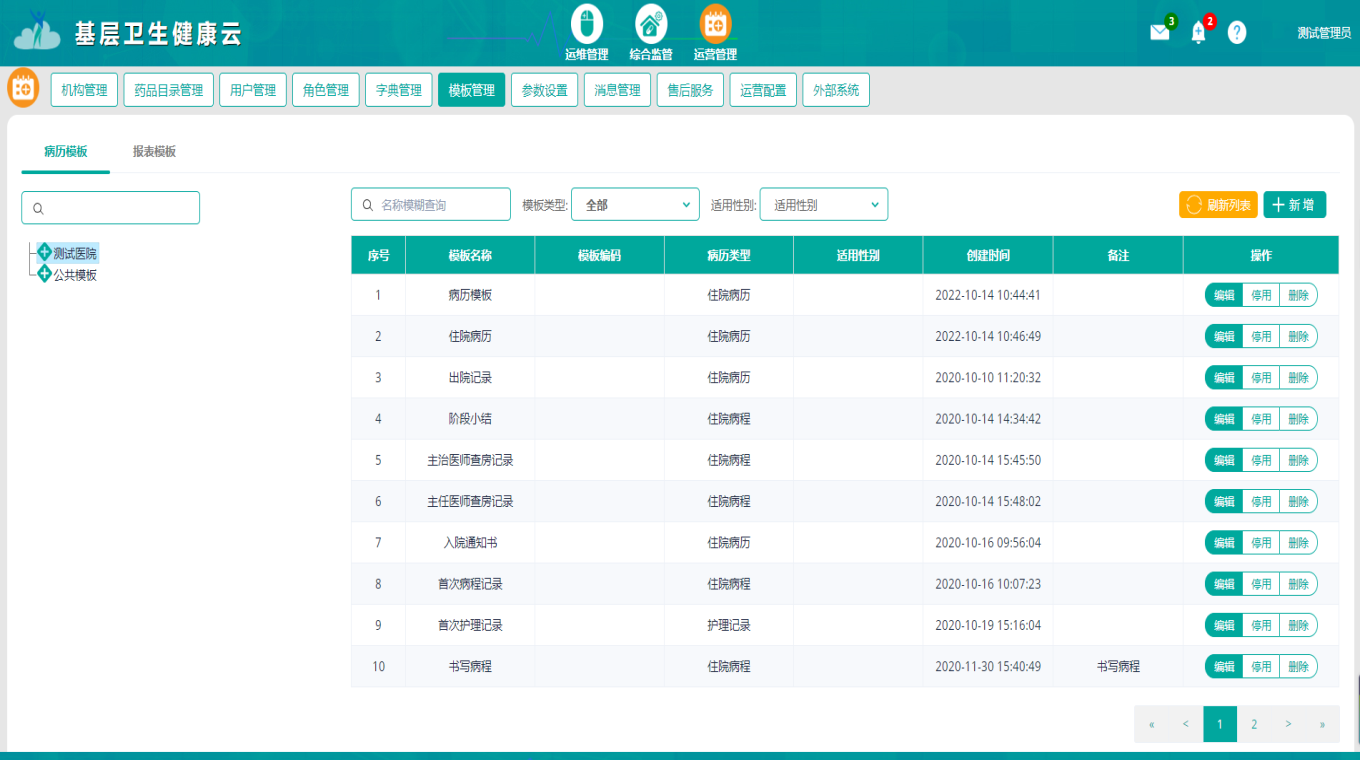1360x760 pixels.
Task: Switch to the 病历模板 tab
Action: click(x=66, y=152)
